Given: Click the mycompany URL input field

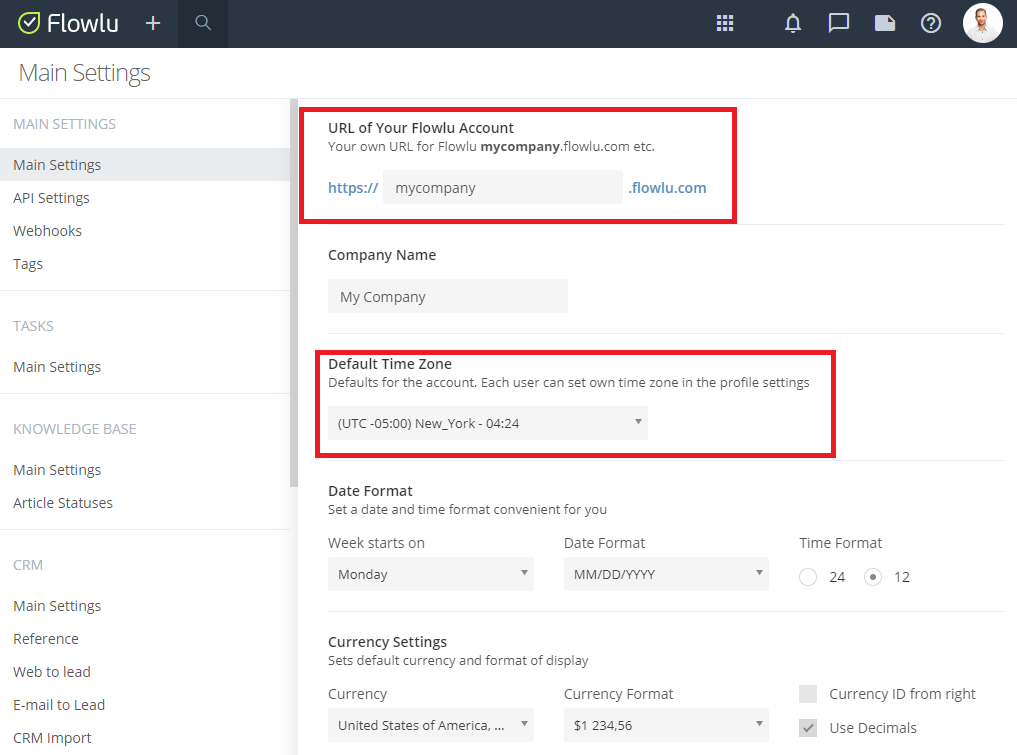Looking at the screenshot, I should pyautogui.click(x=503, y=187).
